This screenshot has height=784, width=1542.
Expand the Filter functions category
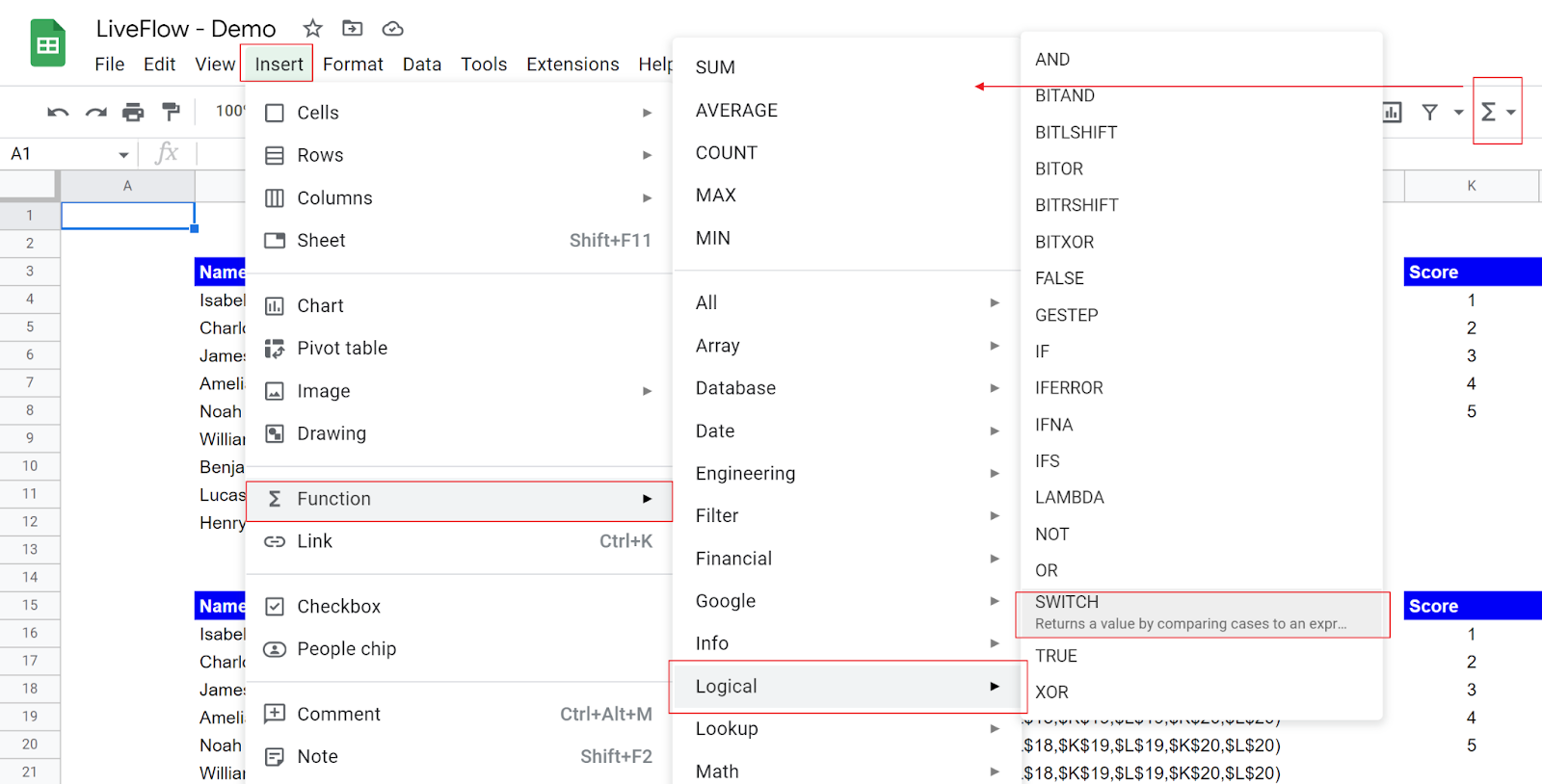click(846, 515)
